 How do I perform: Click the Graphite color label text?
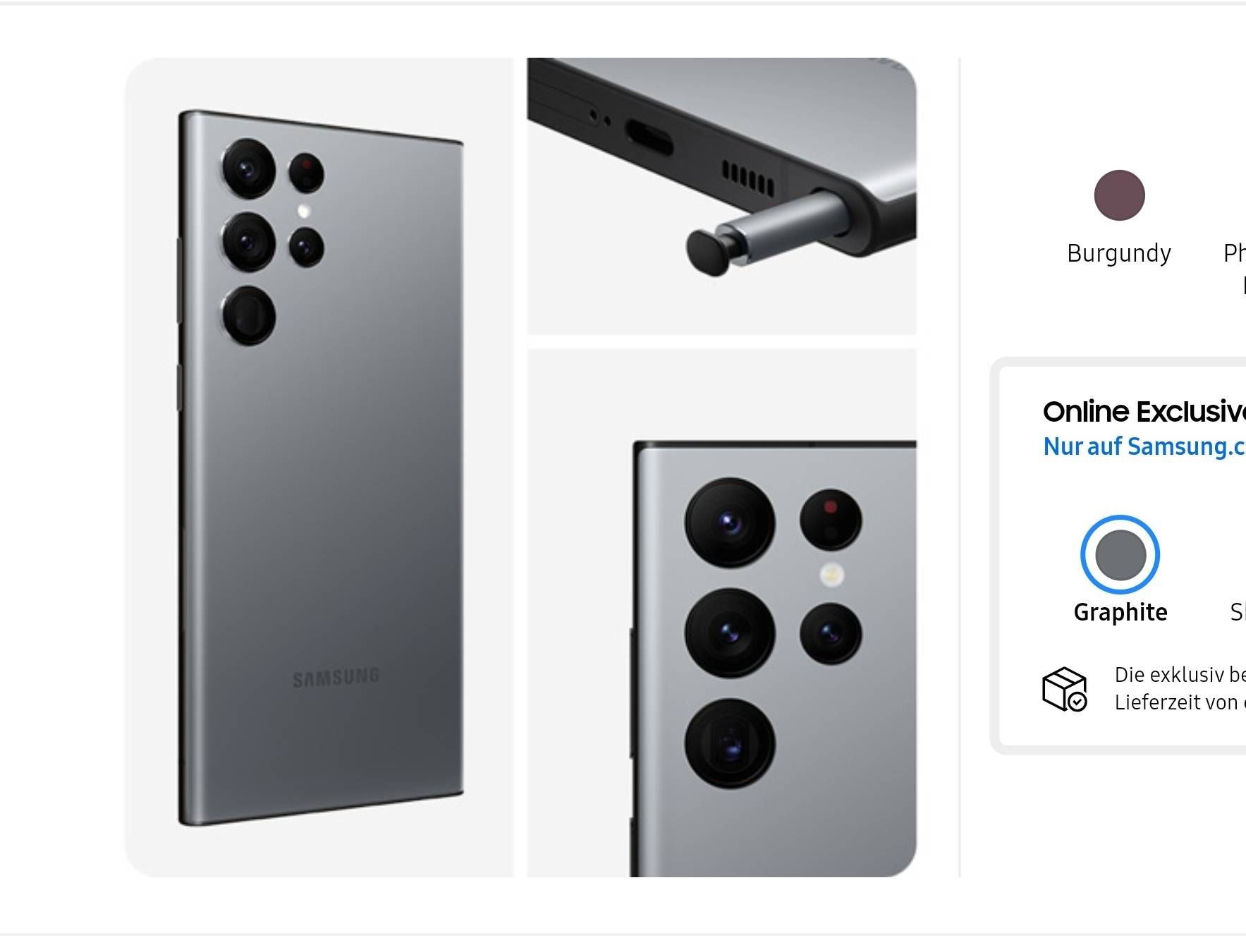pos(1120,612)
